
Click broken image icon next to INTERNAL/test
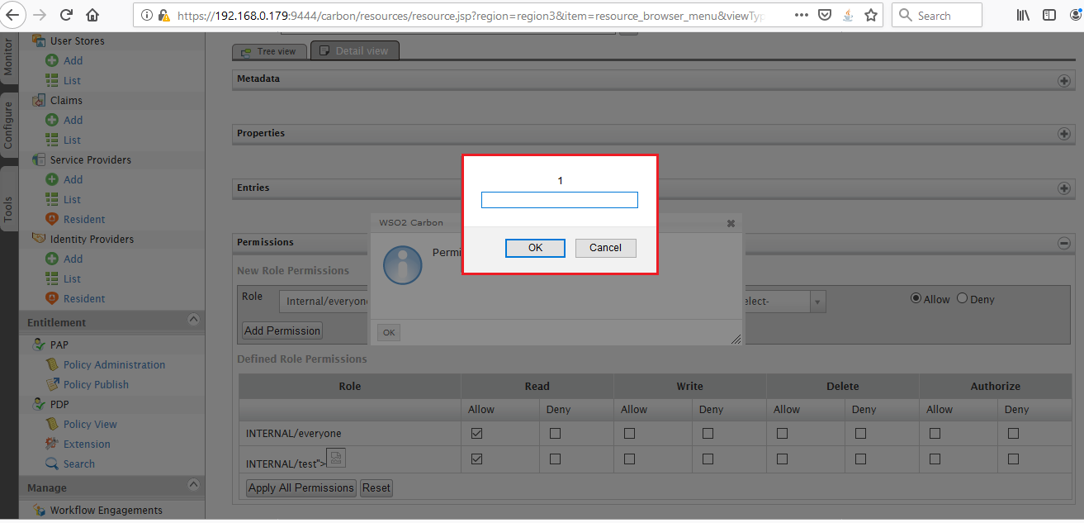335,458
